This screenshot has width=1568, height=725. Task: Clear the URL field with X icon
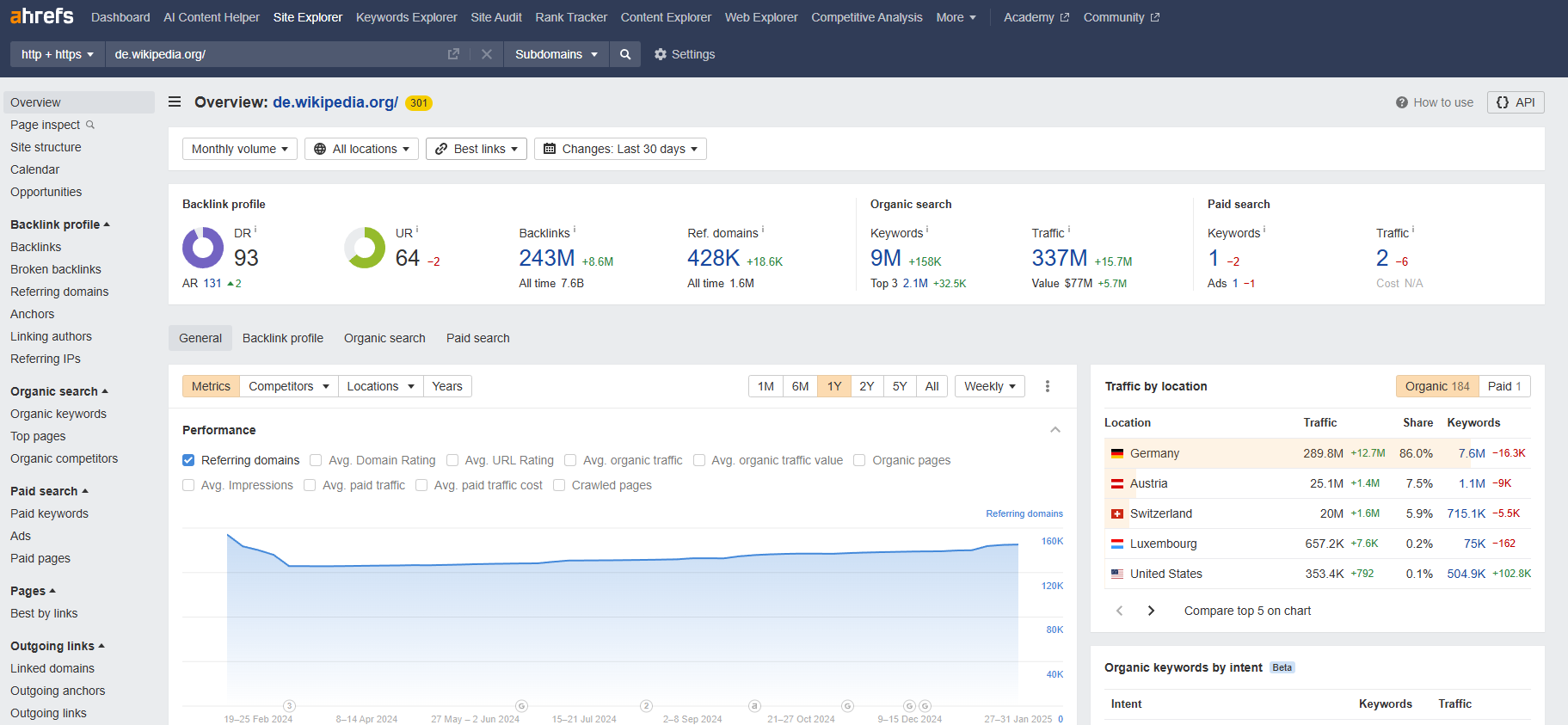coord(487,54)
